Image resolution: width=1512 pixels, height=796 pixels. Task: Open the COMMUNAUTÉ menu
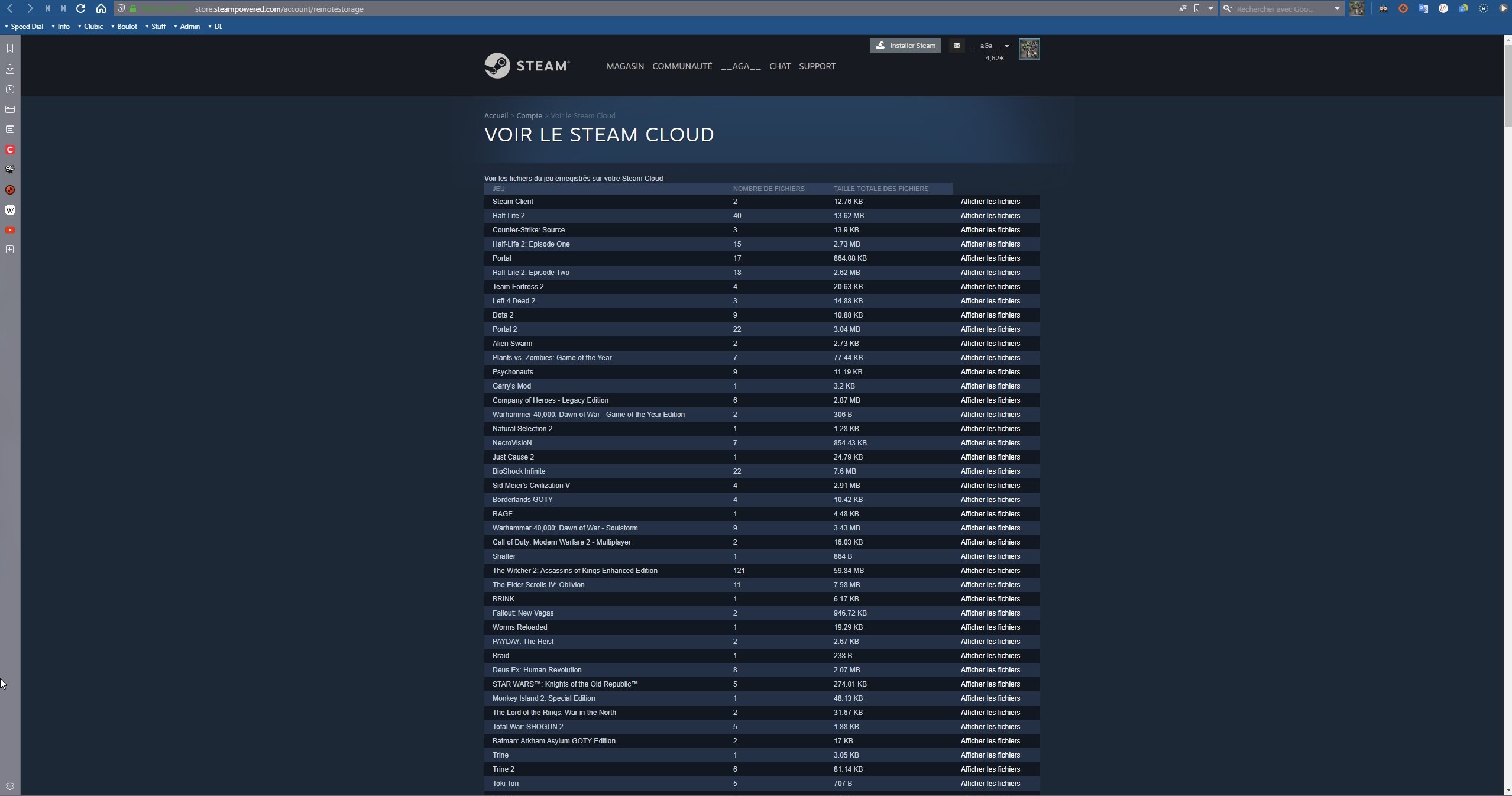point(682,66)
